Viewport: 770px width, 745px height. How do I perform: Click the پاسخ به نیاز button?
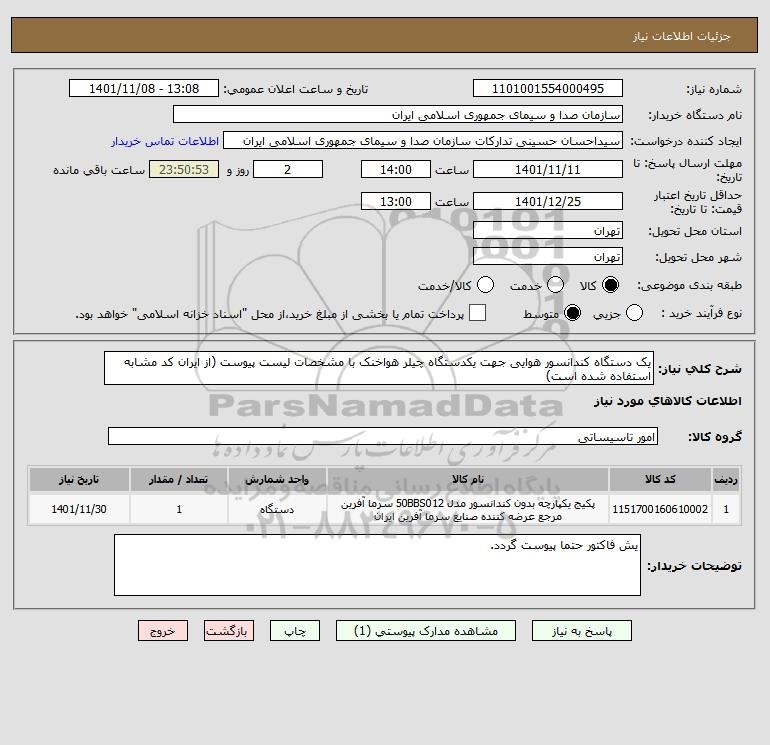[582, 631]
